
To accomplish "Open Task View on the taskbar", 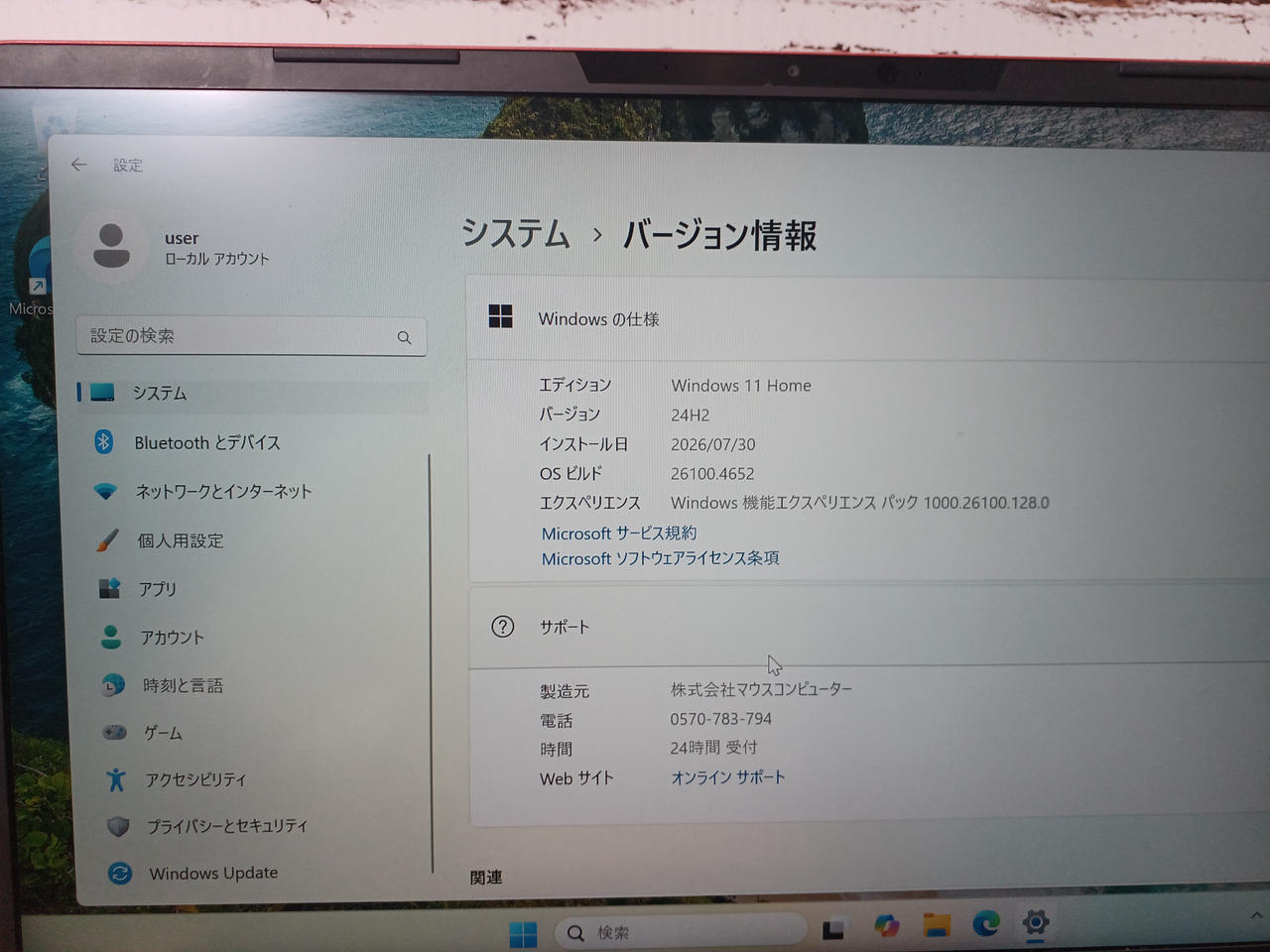I will (x=833, y=929).
